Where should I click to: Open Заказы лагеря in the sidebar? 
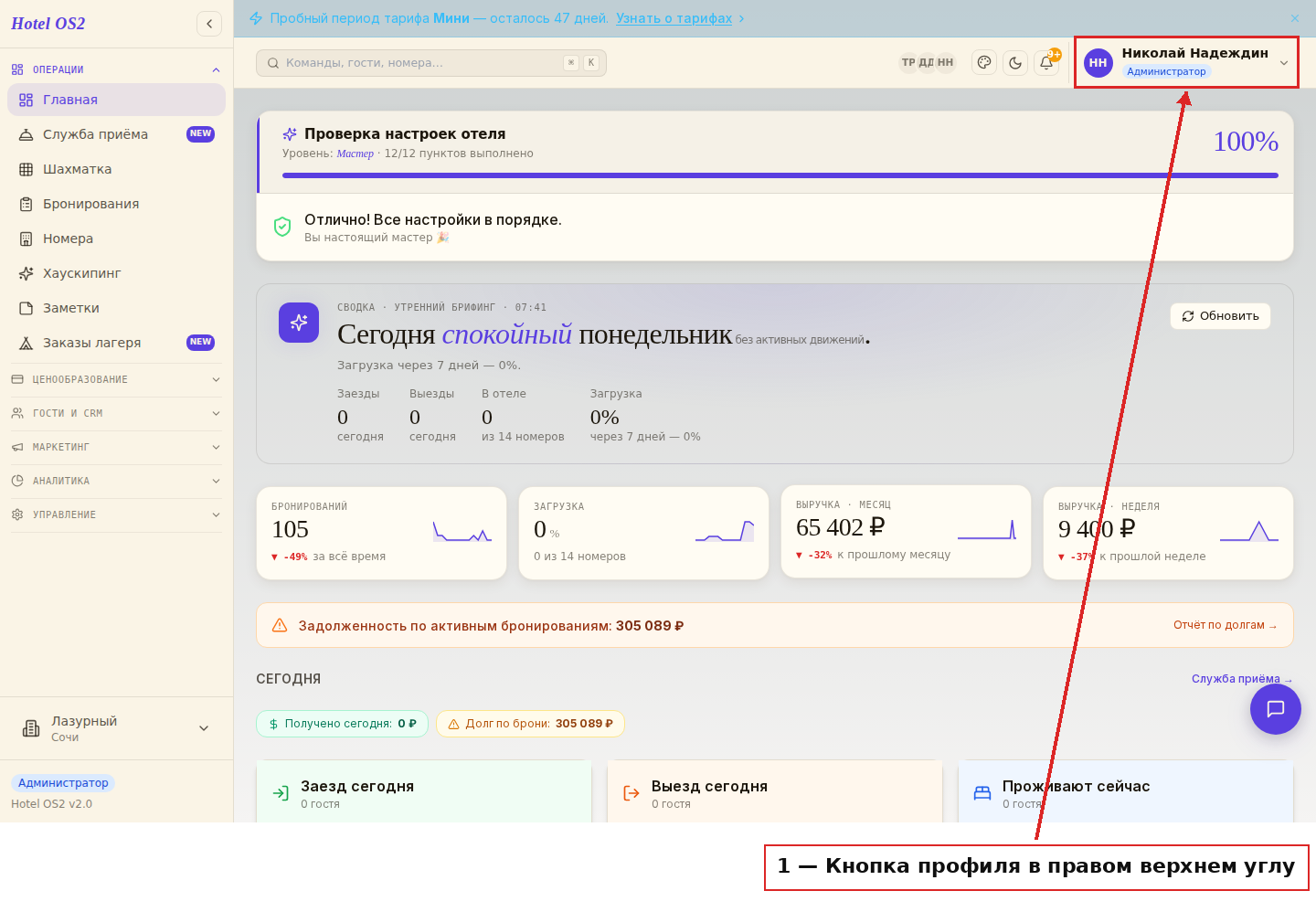point(116,343)
